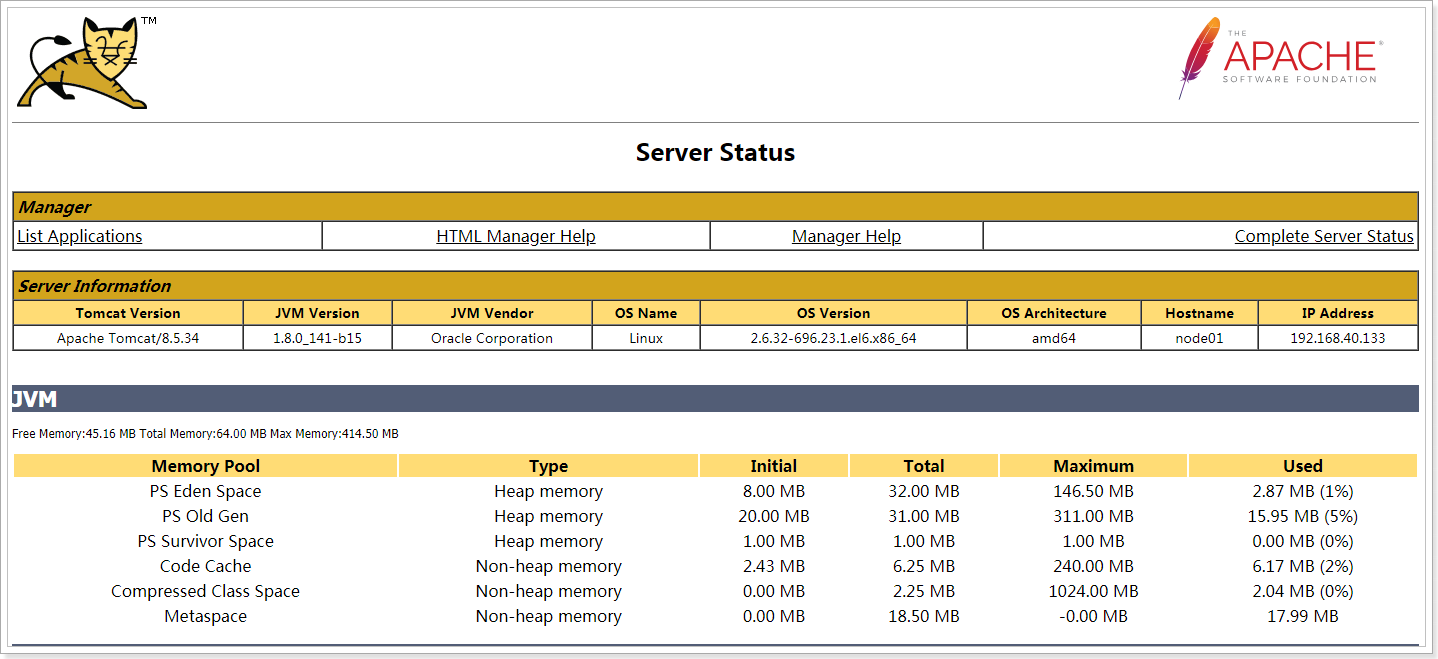The height and width of the screenshot is (659, 1438).
Task: Click the Free Memory summary text line
Action: (205, 434)
